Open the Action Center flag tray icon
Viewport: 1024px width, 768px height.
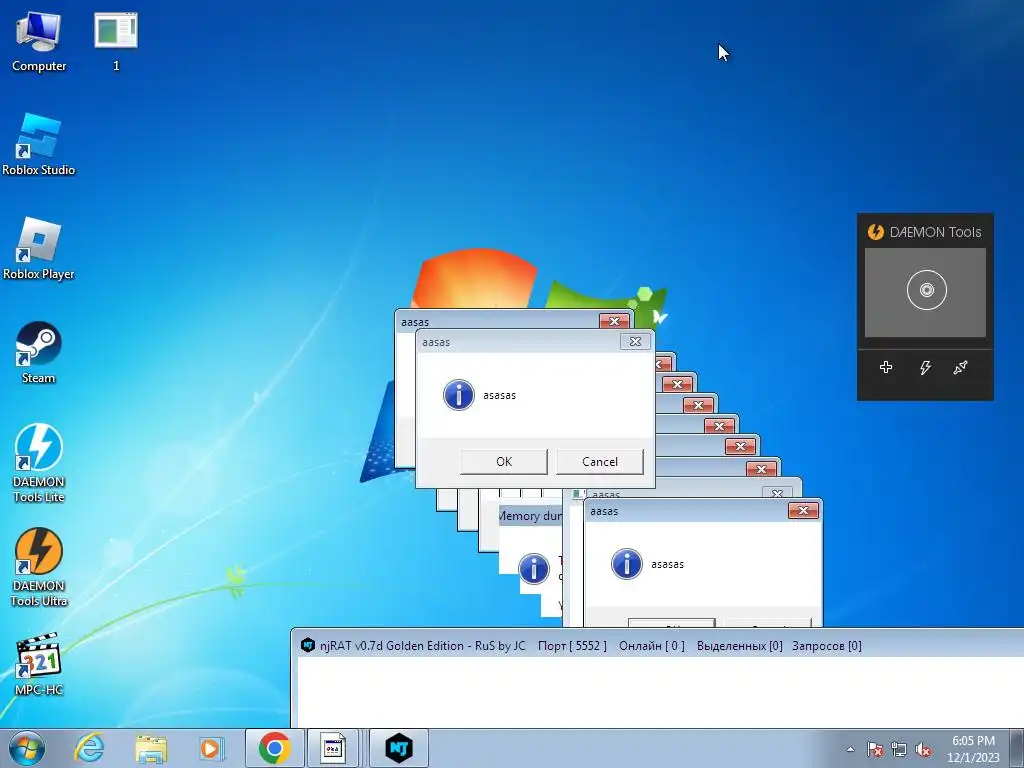875,749
